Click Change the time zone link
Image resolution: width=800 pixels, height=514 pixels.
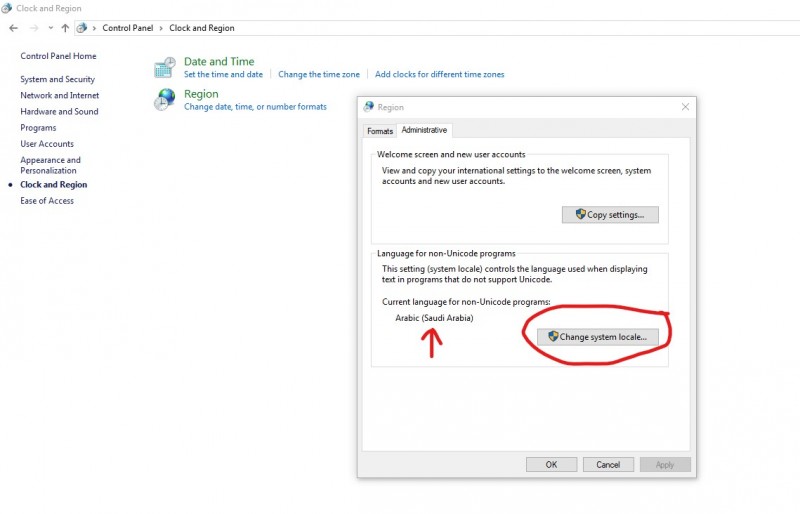[x=319, y=75]
